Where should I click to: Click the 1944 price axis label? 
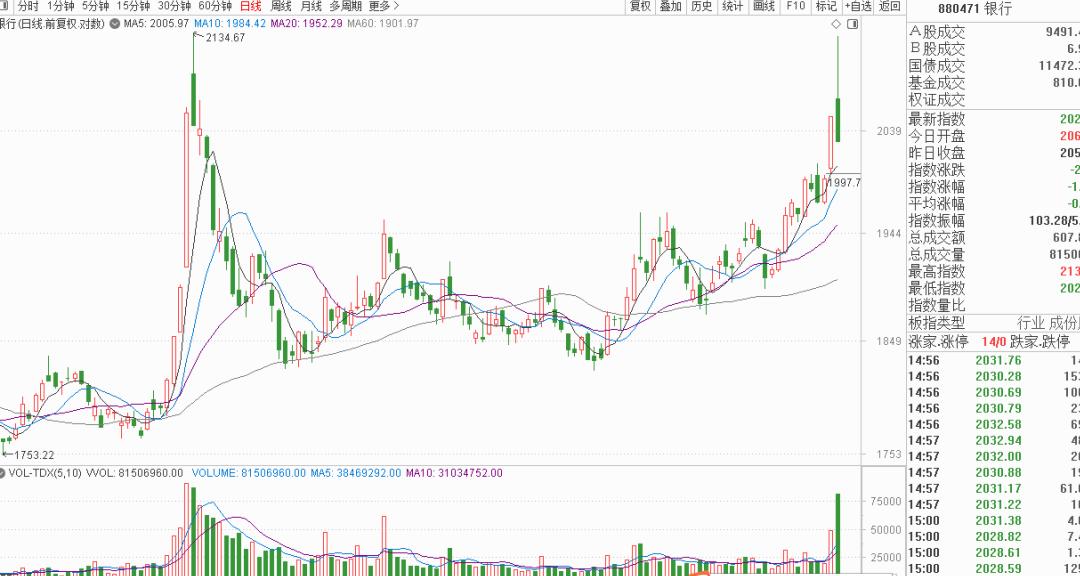[890, 234]
